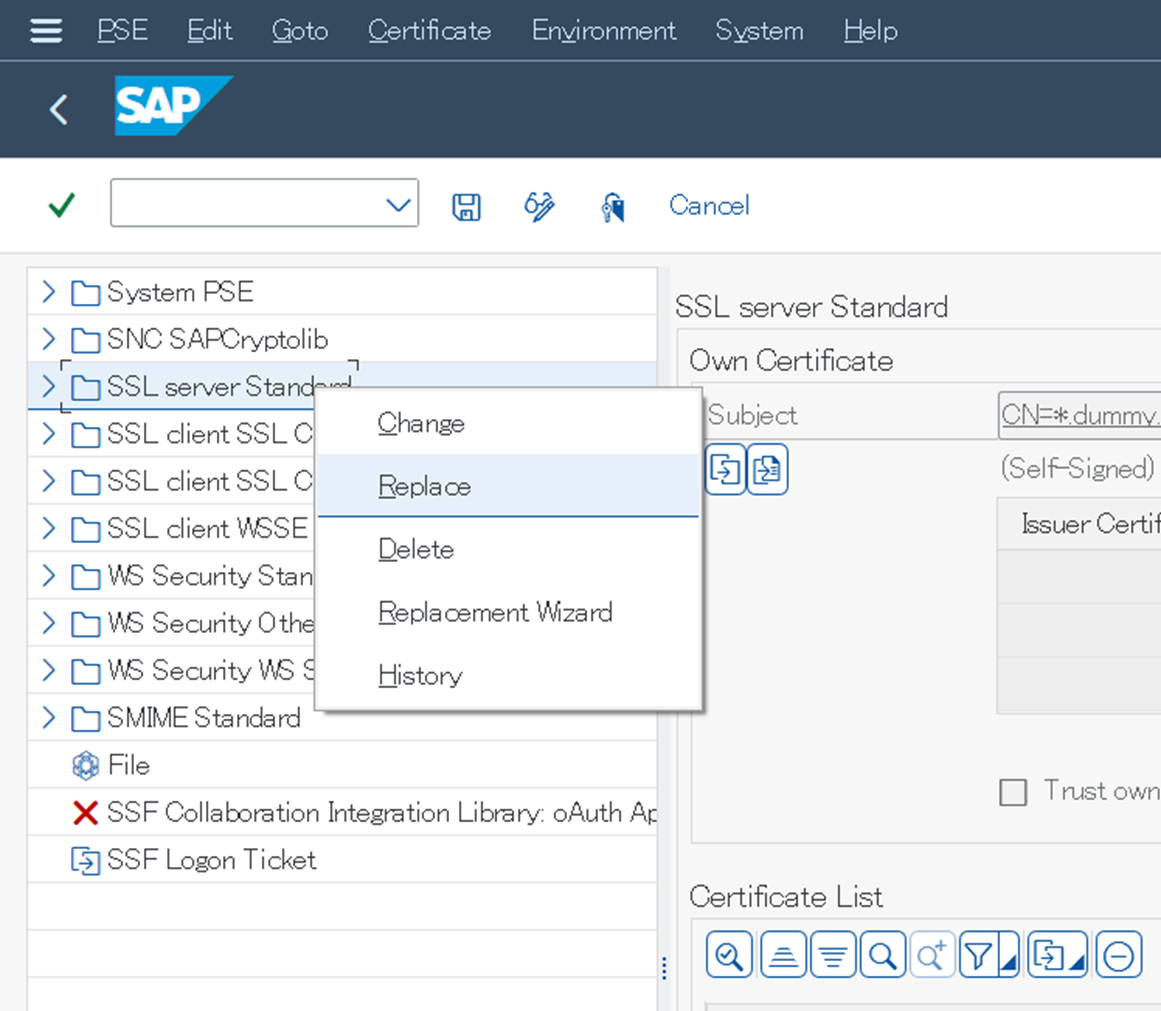
Task: Open the hamburger menu at top left
Action: pyautogui.click(x=46, y=31)
